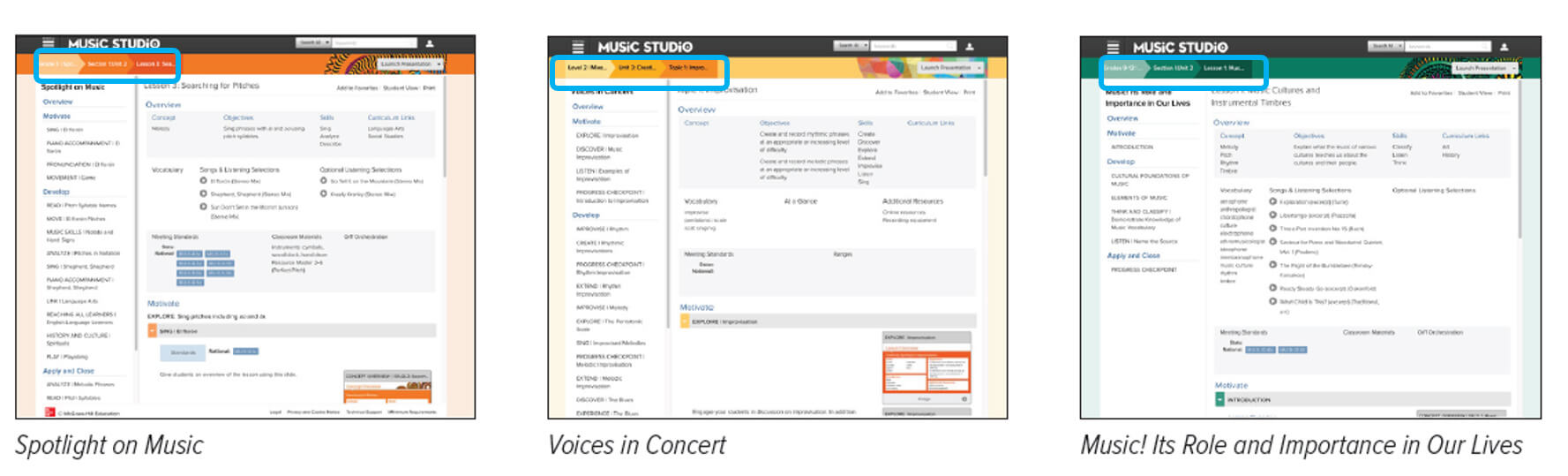Screen dimensions: 1568x476
Task: Click Lesson 1 breadcrumb in Music! Its Role window
Action: pos(1224,67)
